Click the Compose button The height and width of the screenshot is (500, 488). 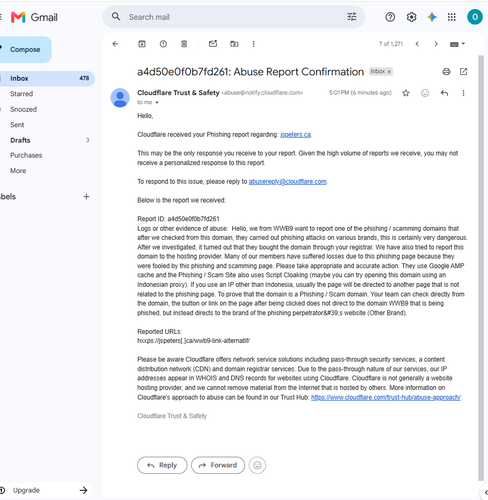point(25,50)
